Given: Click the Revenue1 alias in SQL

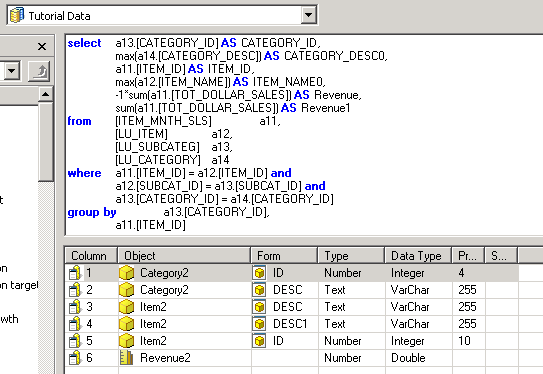Looking at the screenshot, I should pyautogui.click(x=326, y=108).
